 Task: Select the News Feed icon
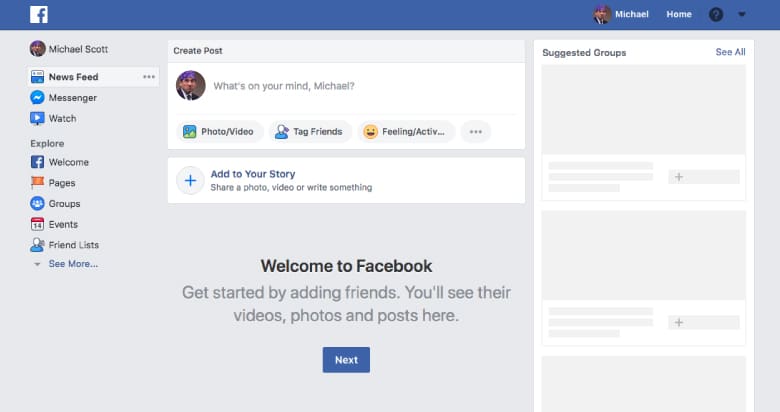(37, 77)
